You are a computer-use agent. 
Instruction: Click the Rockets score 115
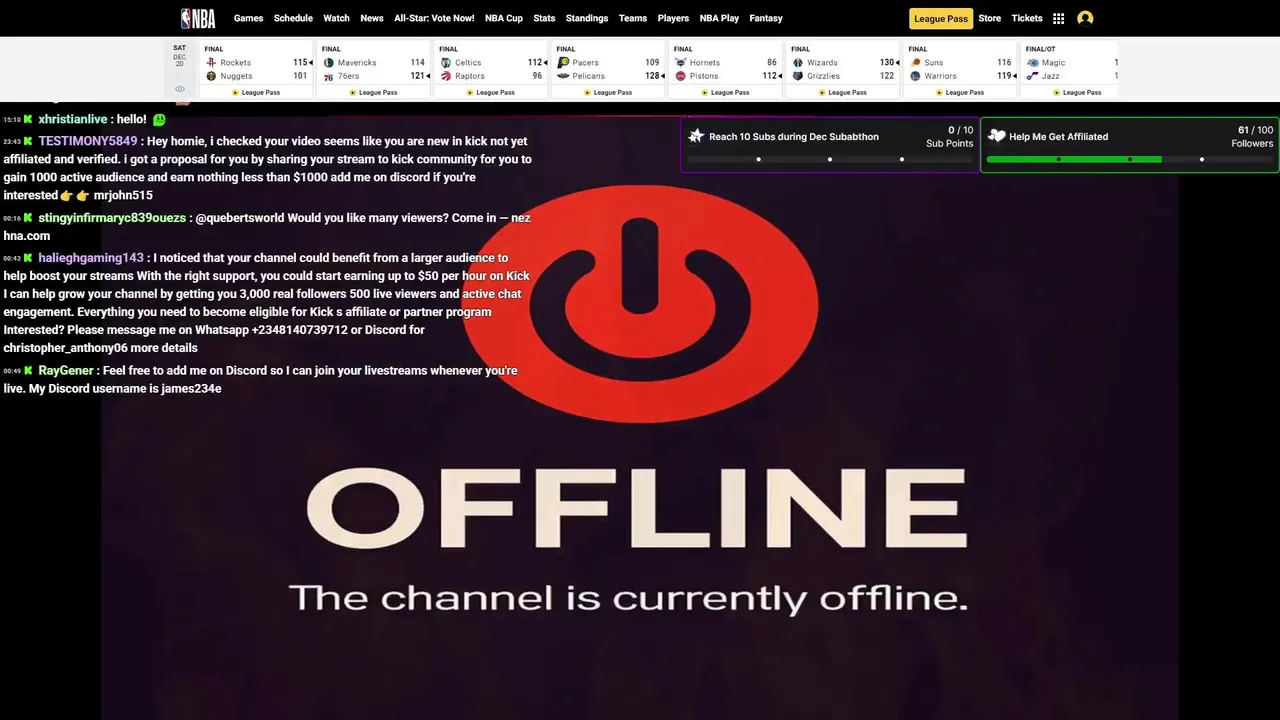pos(300,62)
